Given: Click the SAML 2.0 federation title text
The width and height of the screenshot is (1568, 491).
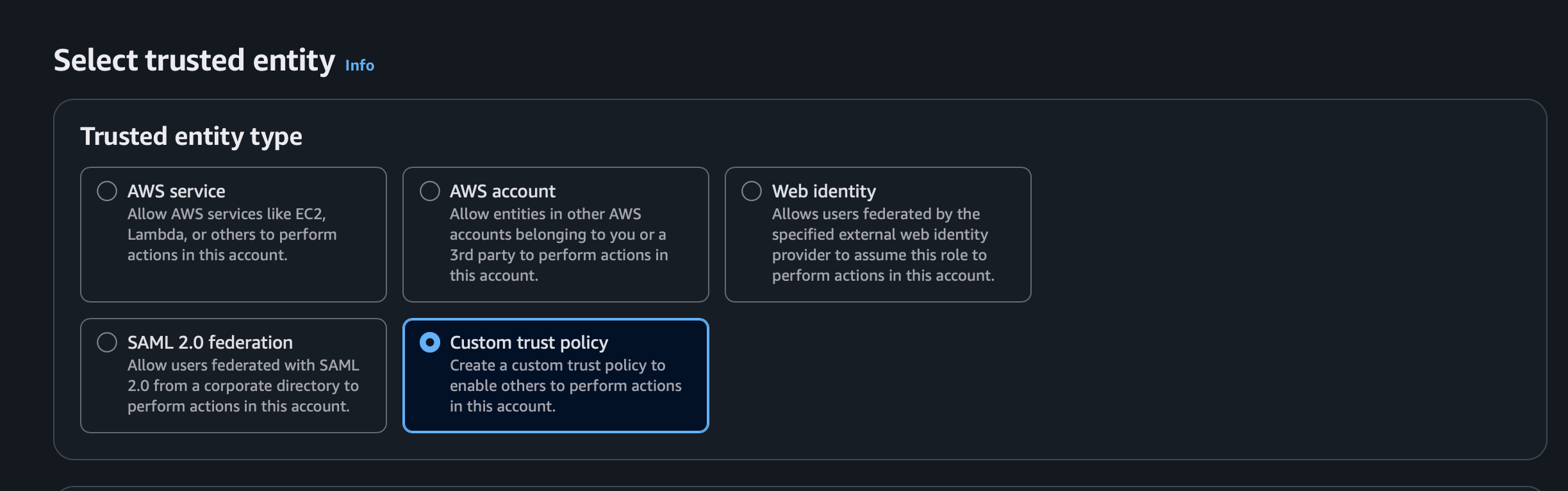Looking at the screenshot, I should [x=210, y=342].
